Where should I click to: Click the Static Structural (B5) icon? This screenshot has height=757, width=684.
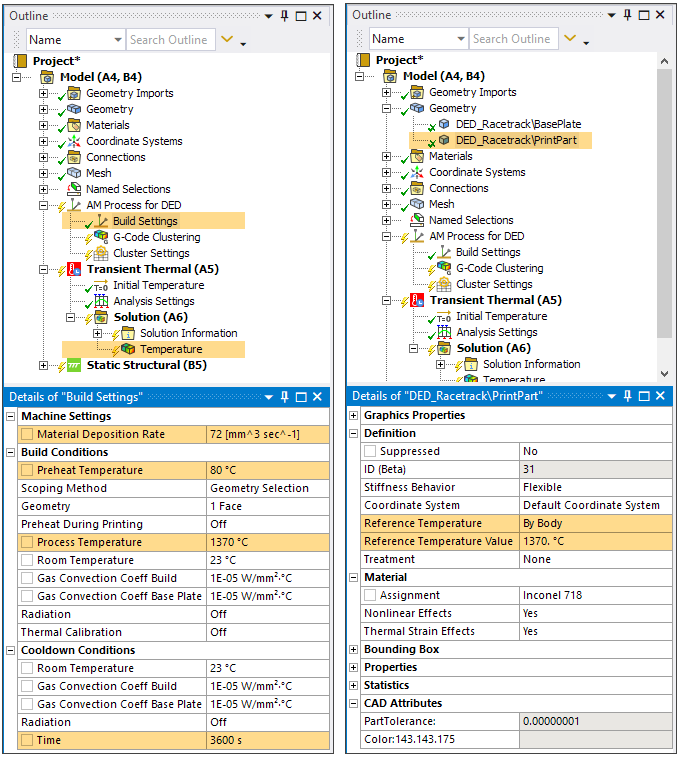[x=74, y=365]
